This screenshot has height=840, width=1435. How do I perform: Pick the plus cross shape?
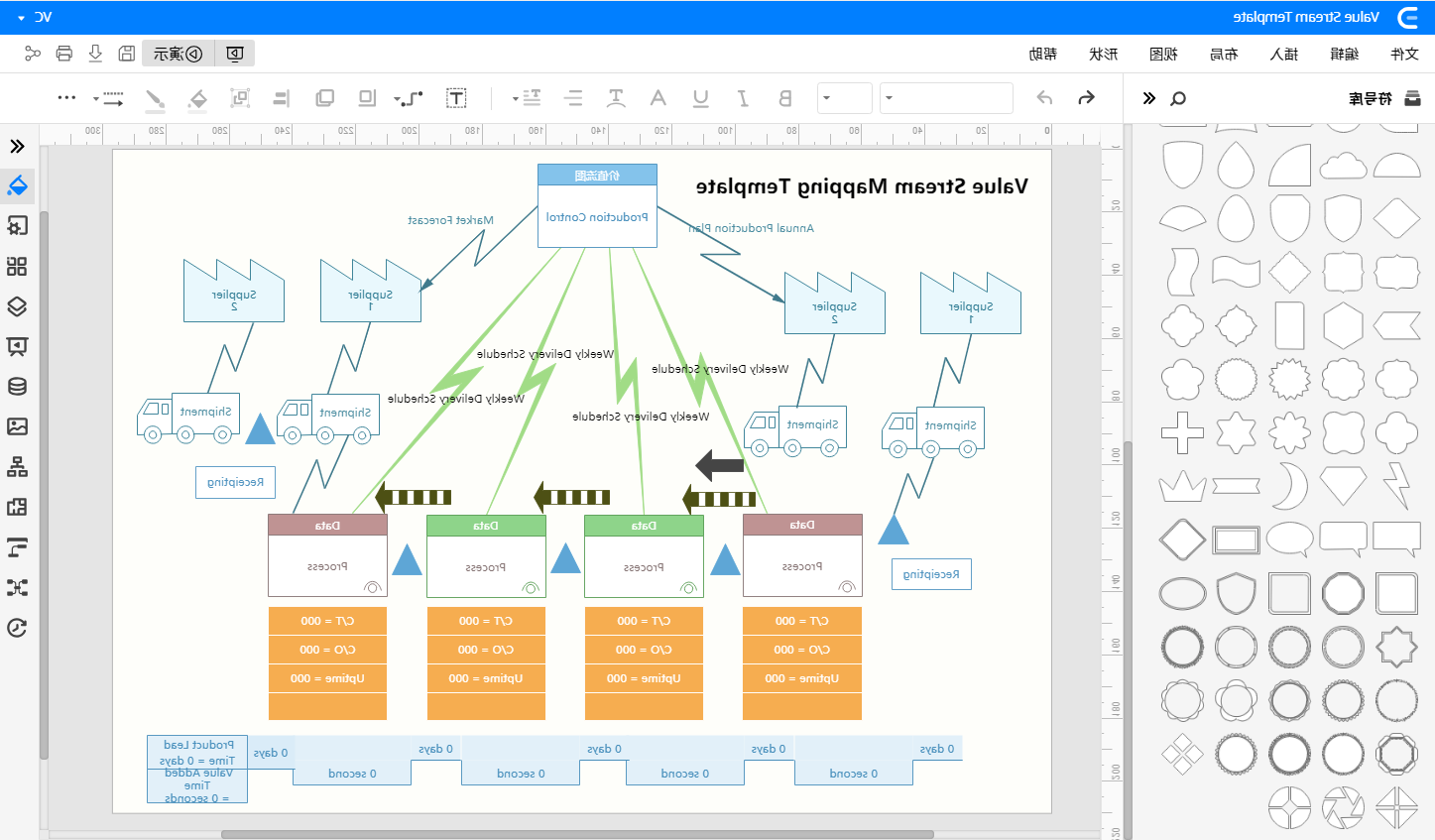[x=1182, y=432]
